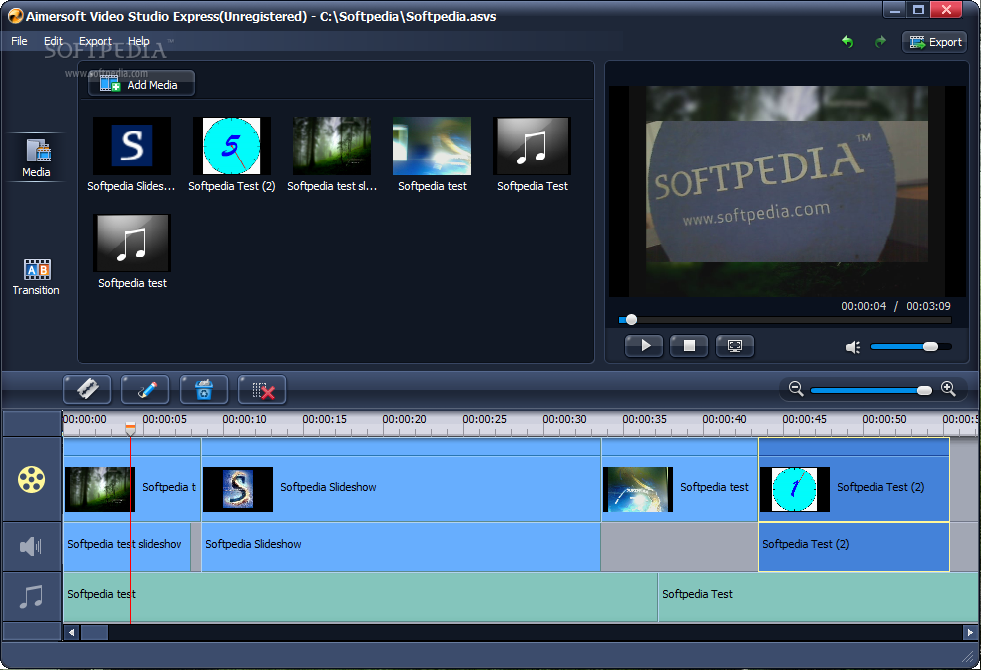Click the audio track speaker icon
Screen dimensions: 981x670
point(31,546)
